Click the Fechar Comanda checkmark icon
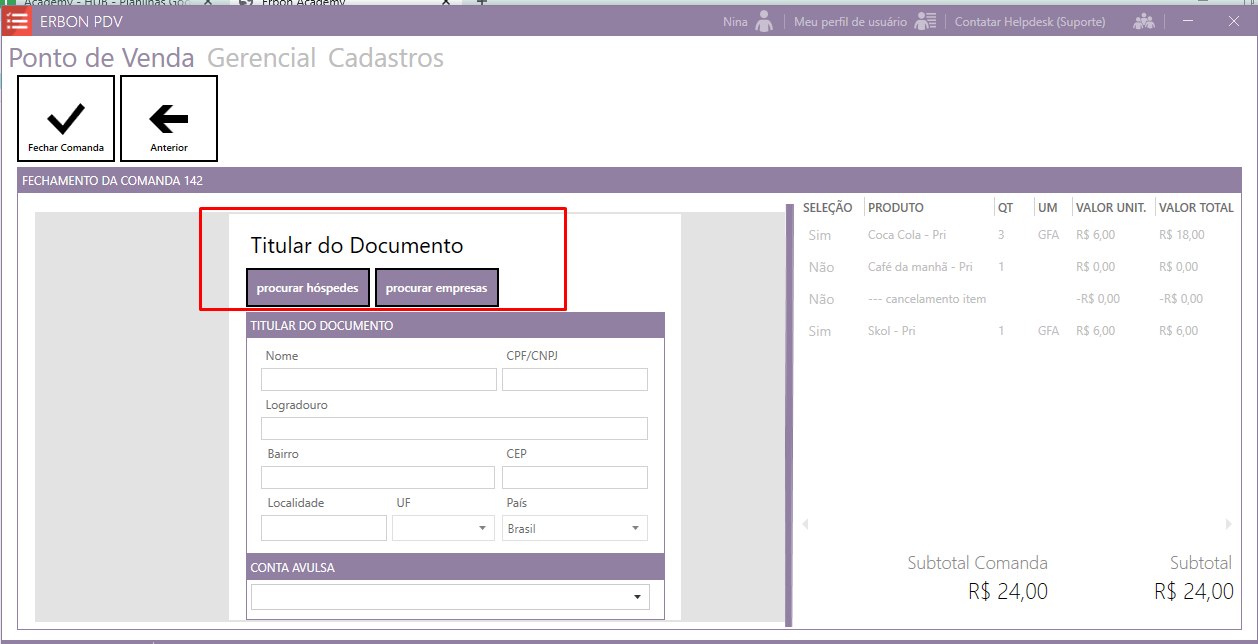This screenshot has width=1258, height=644. [66, 119]
